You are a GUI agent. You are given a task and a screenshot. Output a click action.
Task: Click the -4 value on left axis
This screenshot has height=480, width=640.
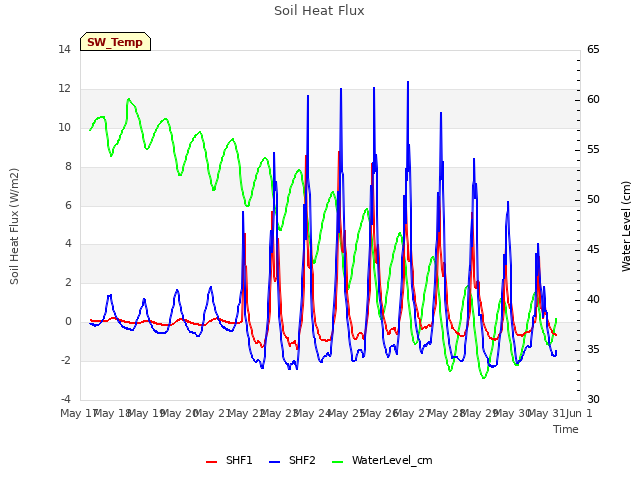pyautogui.click(x=65, y=399)
